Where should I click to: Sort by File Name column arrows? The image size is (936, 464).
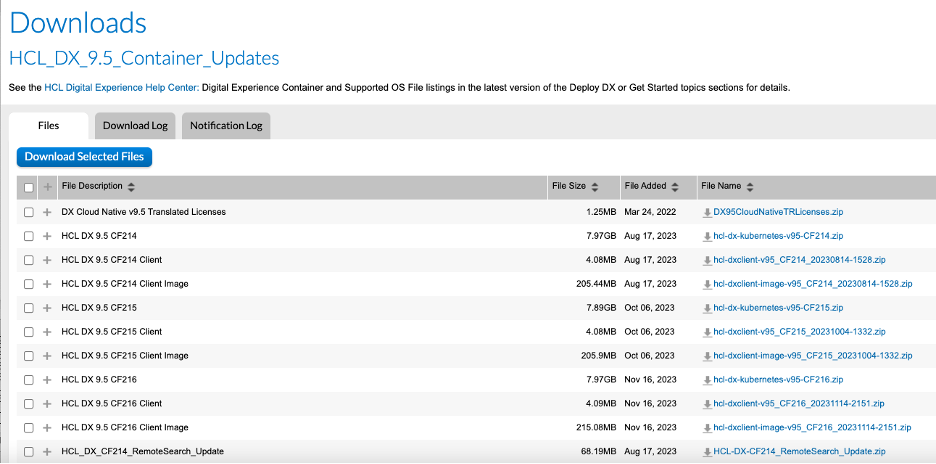click(750, 187)
